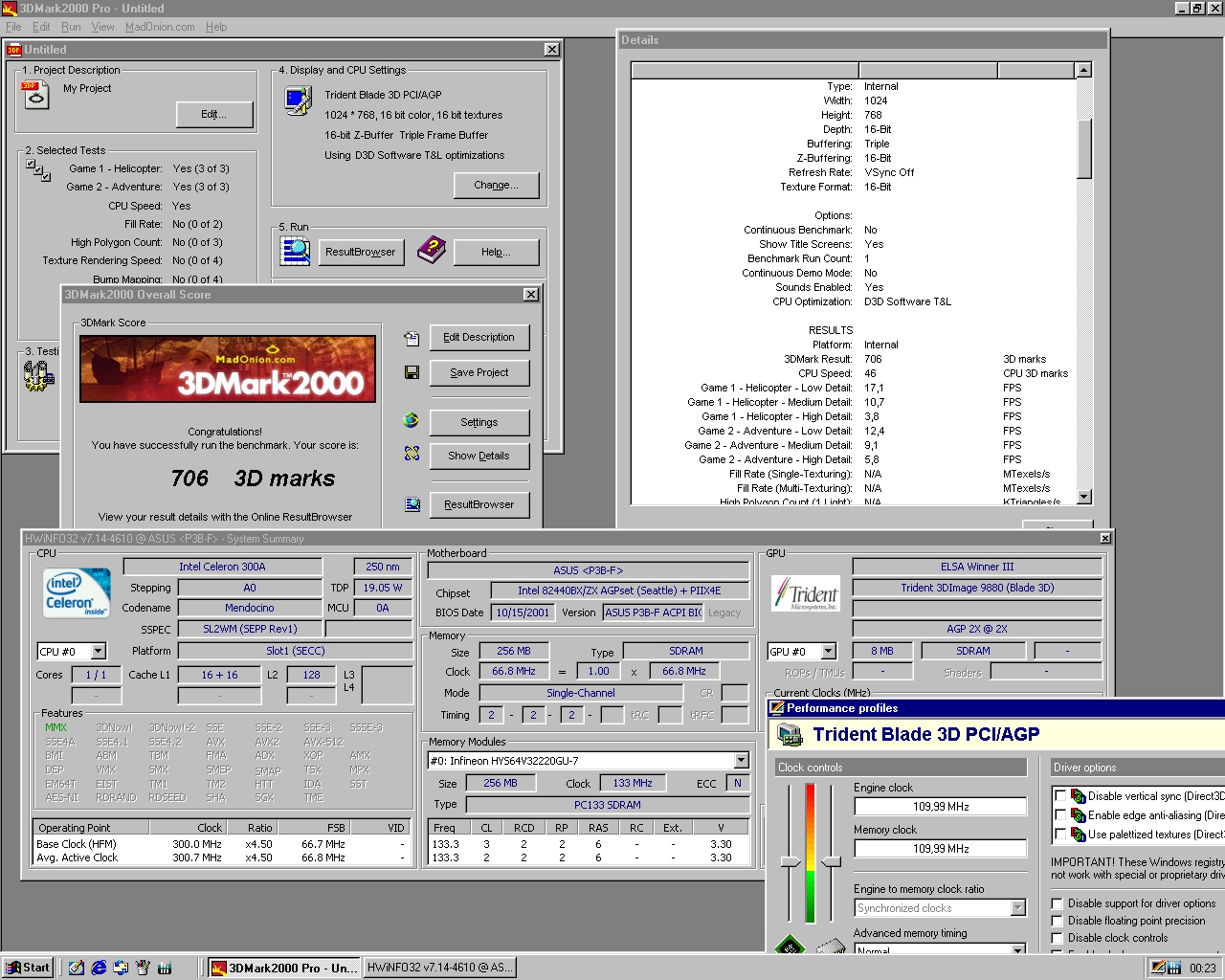This screenshot has height=980, width=1225.
Task: Toggle the Disable clock controls checkbox
Action: [x=1057, y=938]
